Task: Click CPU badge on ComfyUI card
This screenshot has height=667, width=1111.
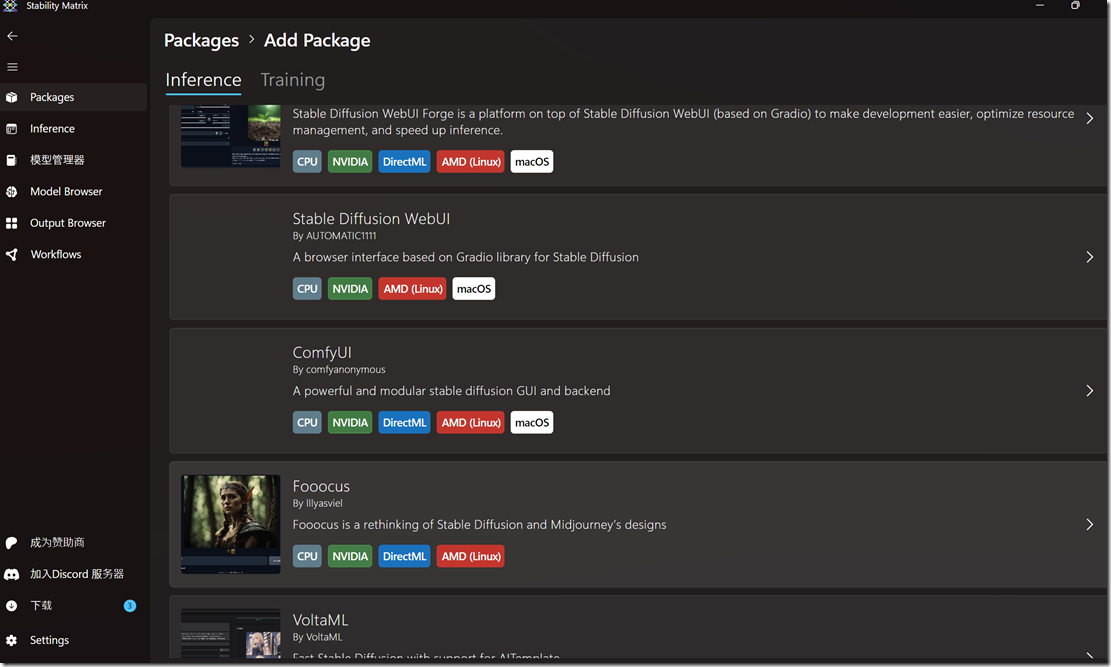Action: point(307,422)
